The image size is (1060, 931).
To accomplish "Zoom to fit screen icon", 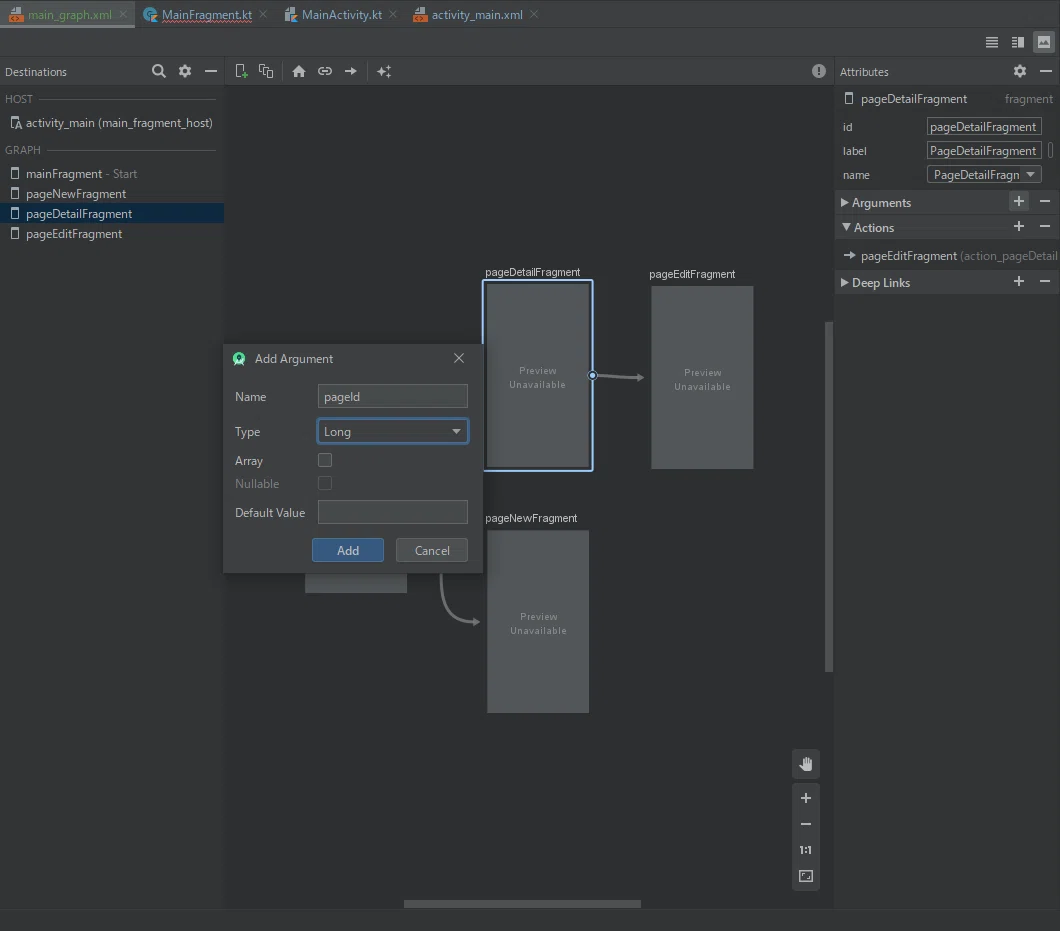I will (x=806, y=876).
